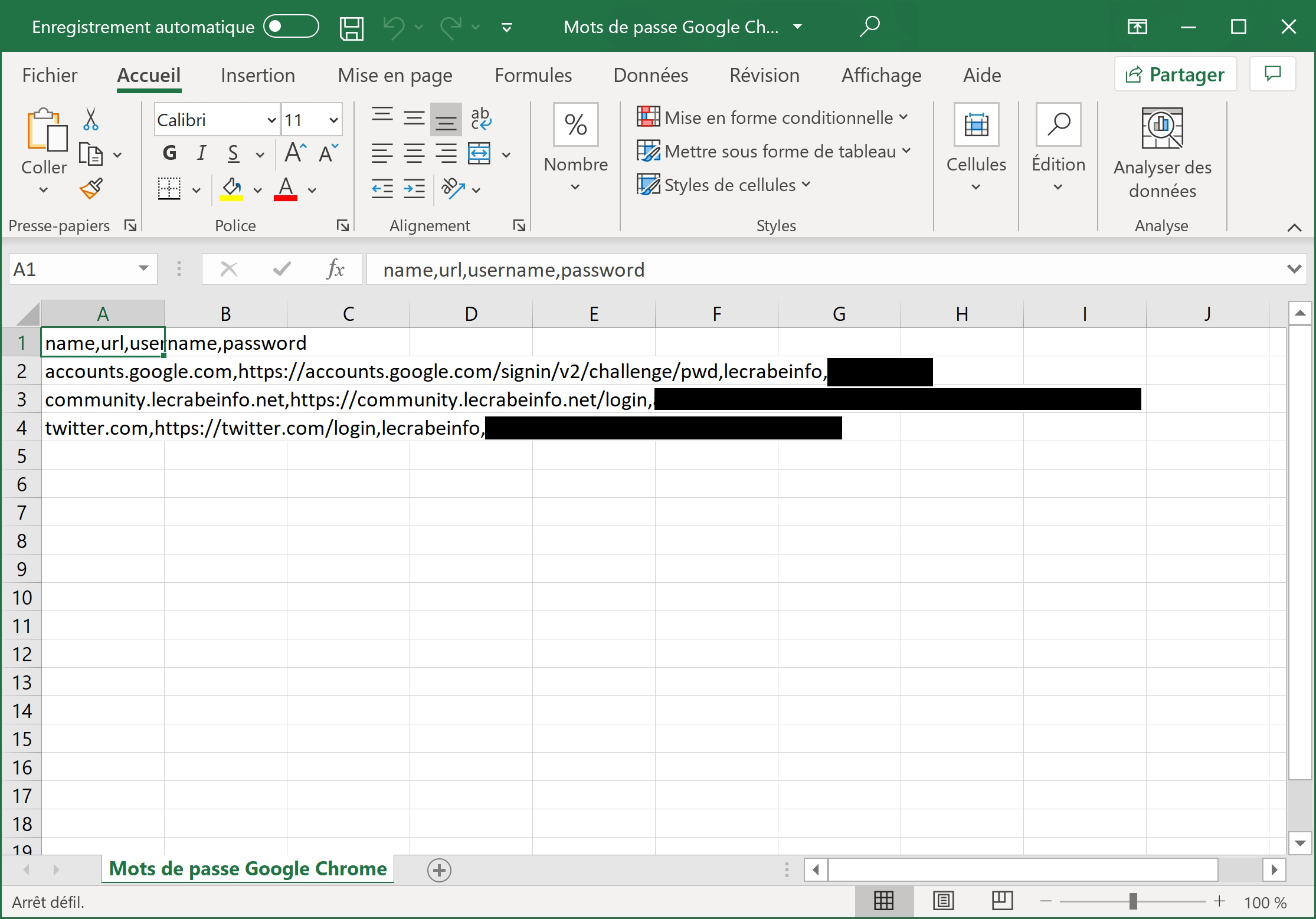The image size is (1316, 919).
Task: Zoom in with the plus button
Action: (x=1219, y=901)
